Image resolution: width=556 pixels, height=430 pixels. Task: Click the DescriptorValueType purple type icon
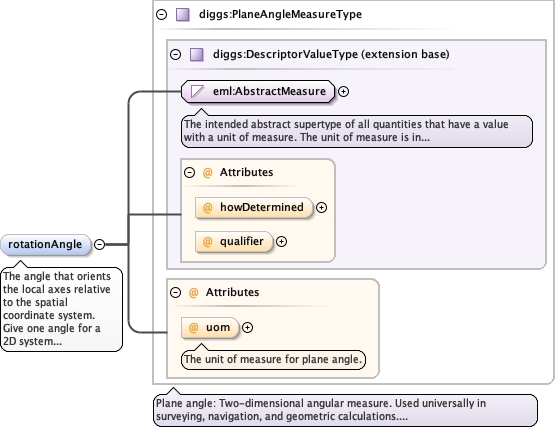[x=197, y=55]
